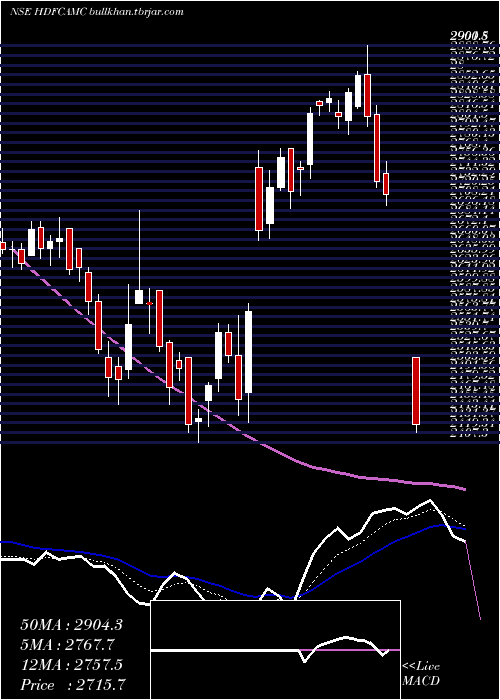Click the '12MA : 2757.5' readout

coord(71,665)
